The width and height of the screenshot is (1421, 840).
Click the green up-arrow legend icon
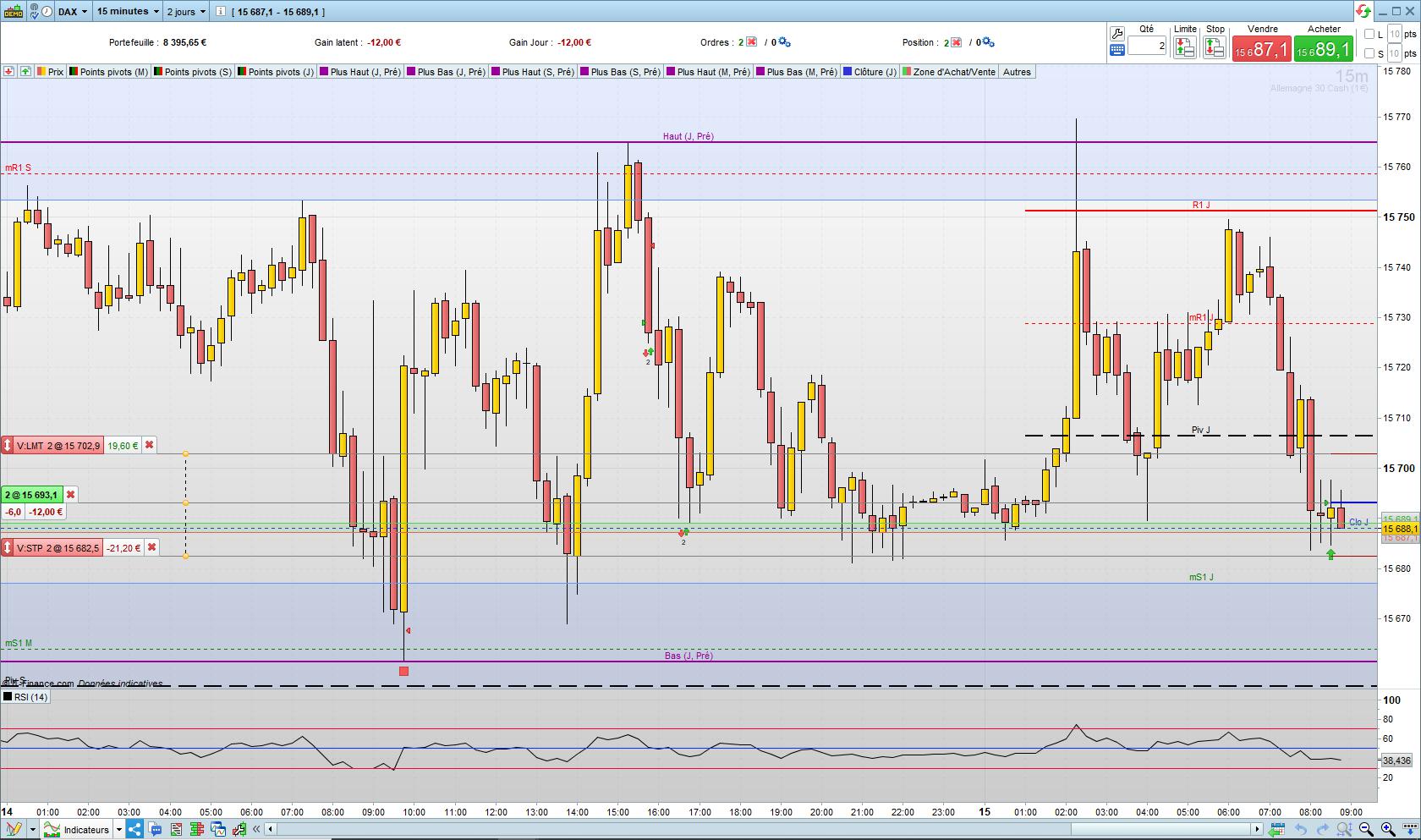point(25,72)
